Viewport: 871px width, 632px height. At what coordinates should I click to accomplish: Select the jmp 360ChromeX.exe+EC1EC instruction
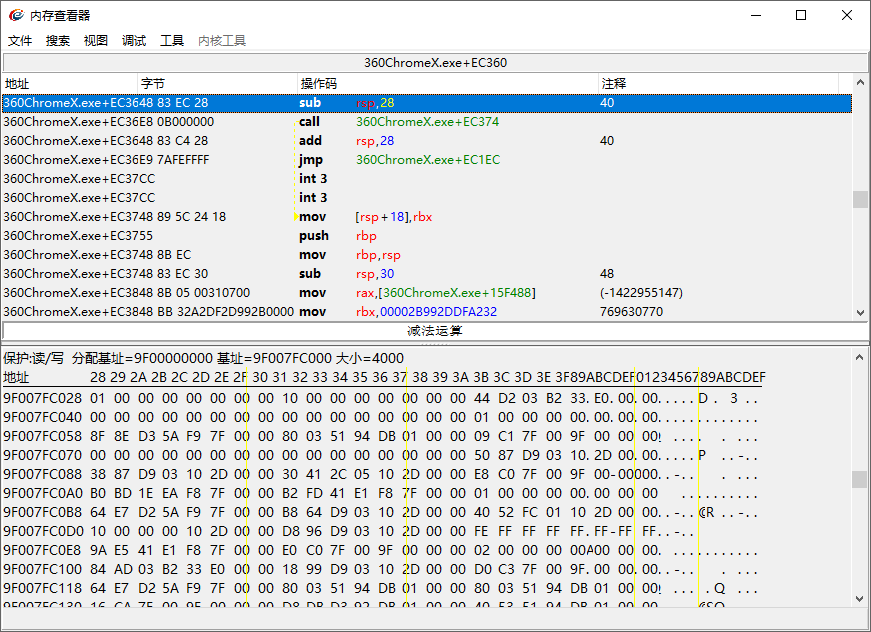[427, 160]
